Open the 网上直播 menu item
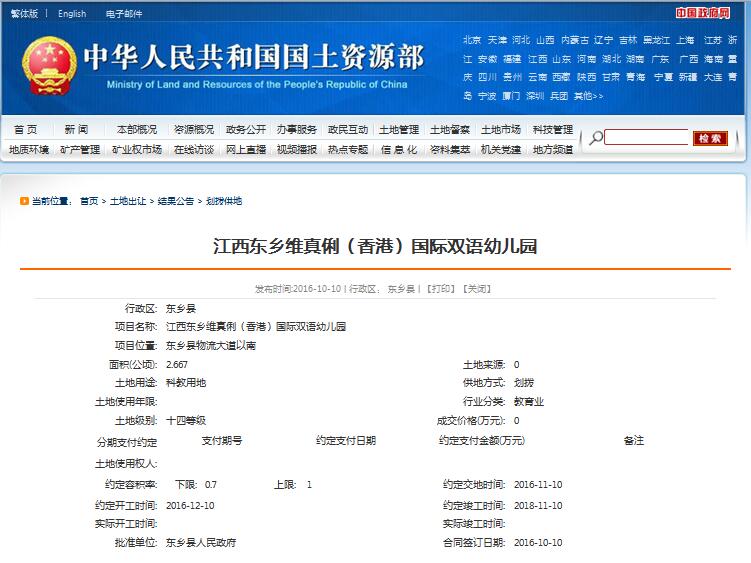 pos(246,149)
